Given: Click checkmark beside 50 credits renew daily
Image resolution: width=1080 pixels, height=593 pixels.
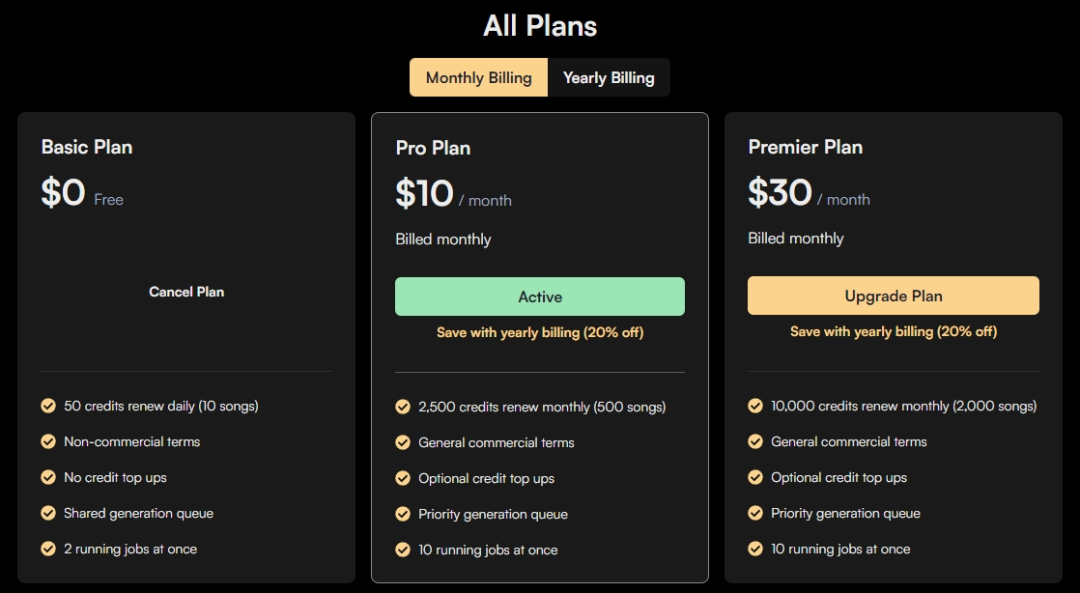Looking at the screenshot, I should 48,406.
